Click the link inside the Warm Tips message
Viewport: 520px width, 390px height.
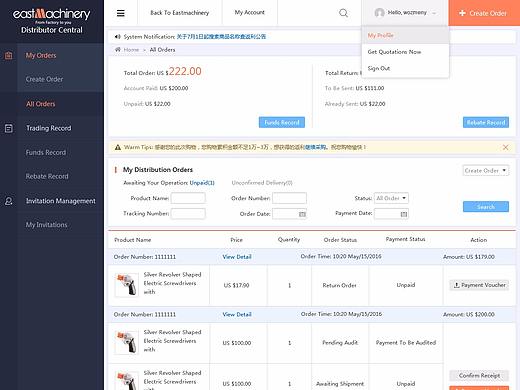(316, 147)
